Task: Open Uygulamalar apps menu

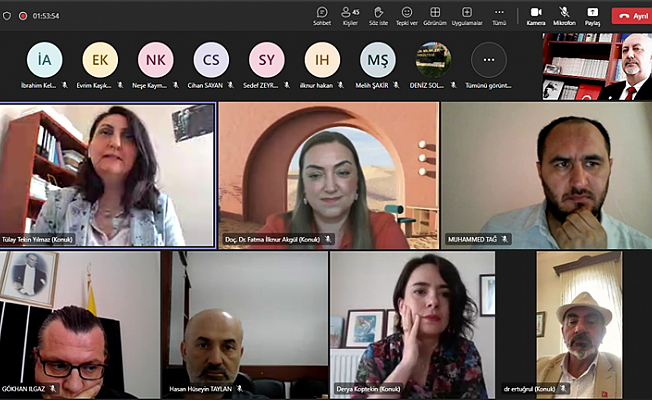Action: pyautogui.click(x=467, y=16)
